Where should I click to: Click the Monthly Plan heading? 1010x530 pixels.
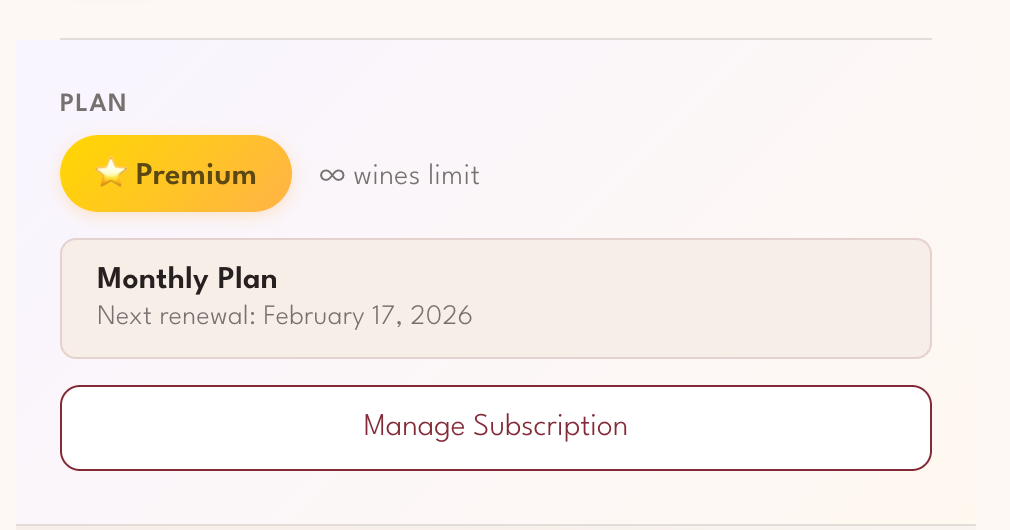(x=187, y=278)
